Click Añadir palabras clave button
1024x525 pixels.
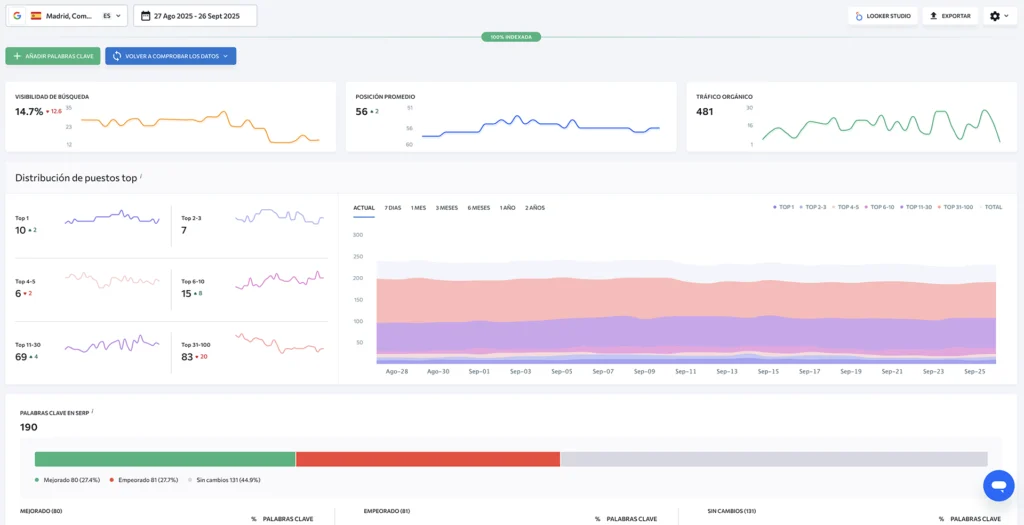pyautogui.click(x=53, y=56)
